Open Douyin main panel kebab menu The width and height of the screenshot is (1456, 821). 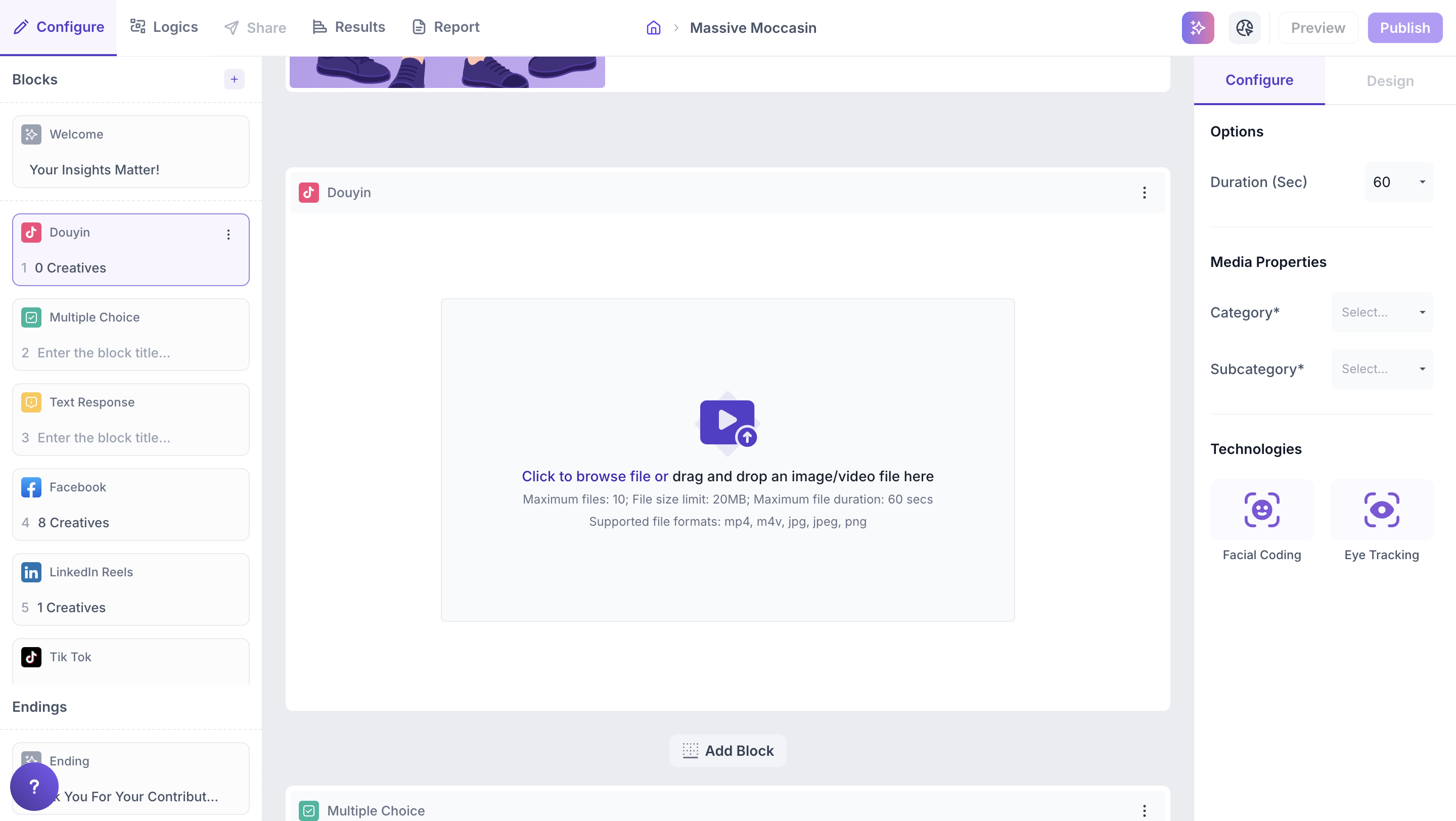(1144, 193)
